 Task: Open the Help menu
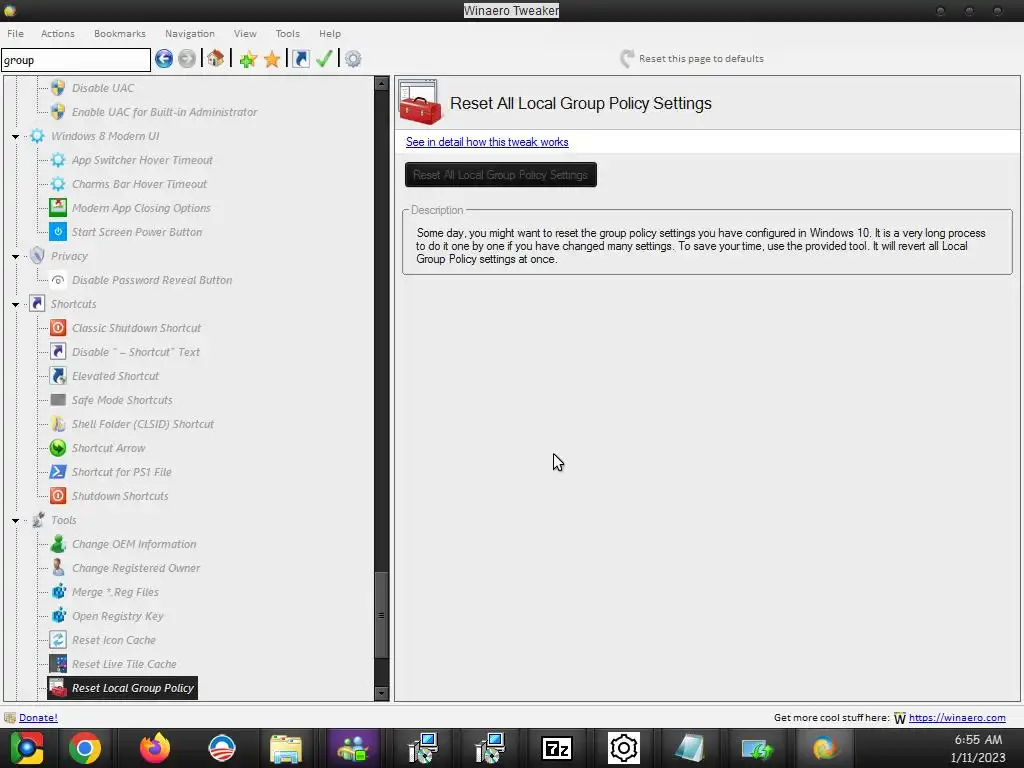(x=330, y=33)
